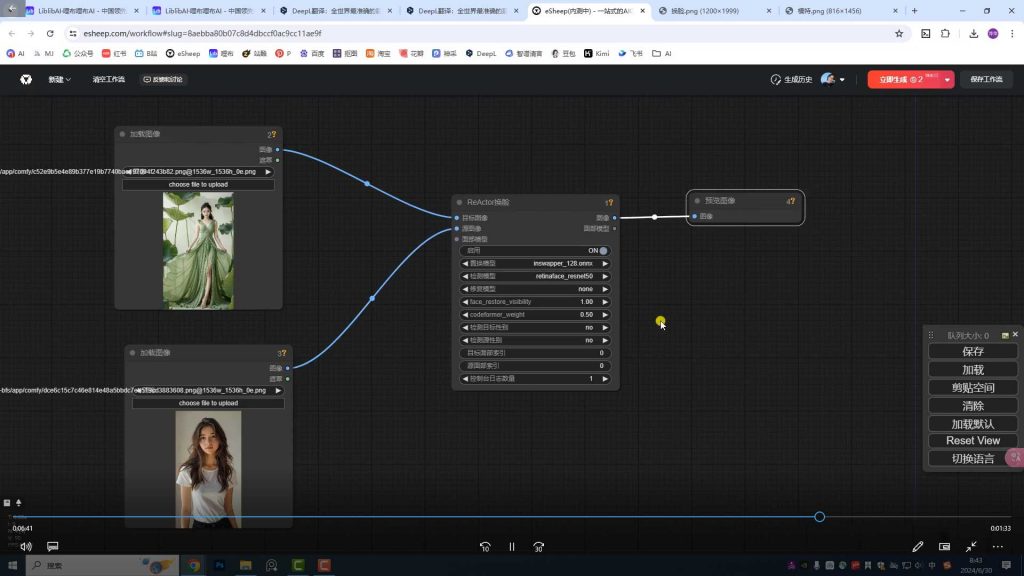Expand the arrow beside 立即生成 button
This screenshot has width=1024, height=576.
[945, 79]
